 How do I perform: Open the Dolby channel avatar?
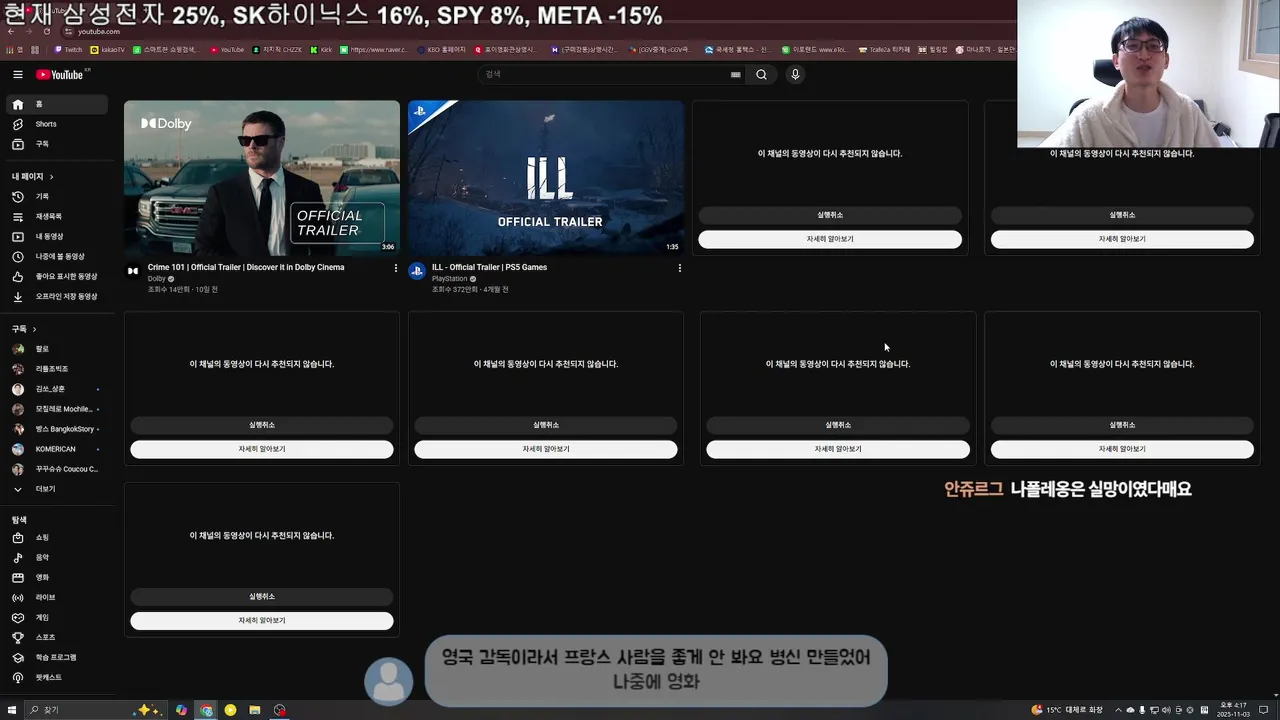click(133, 271)
